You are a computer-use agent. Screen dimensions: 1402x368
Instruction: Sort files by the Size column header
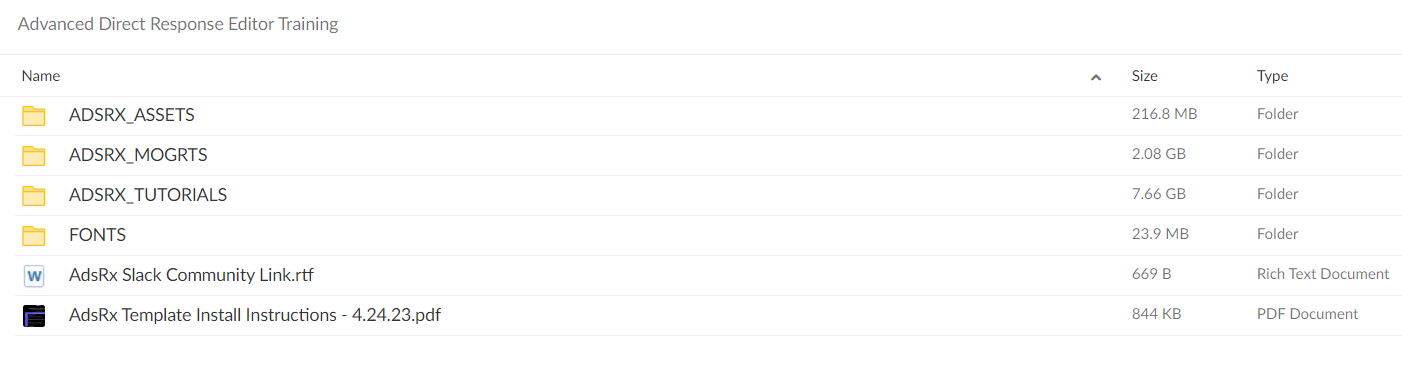point(1145,76)
